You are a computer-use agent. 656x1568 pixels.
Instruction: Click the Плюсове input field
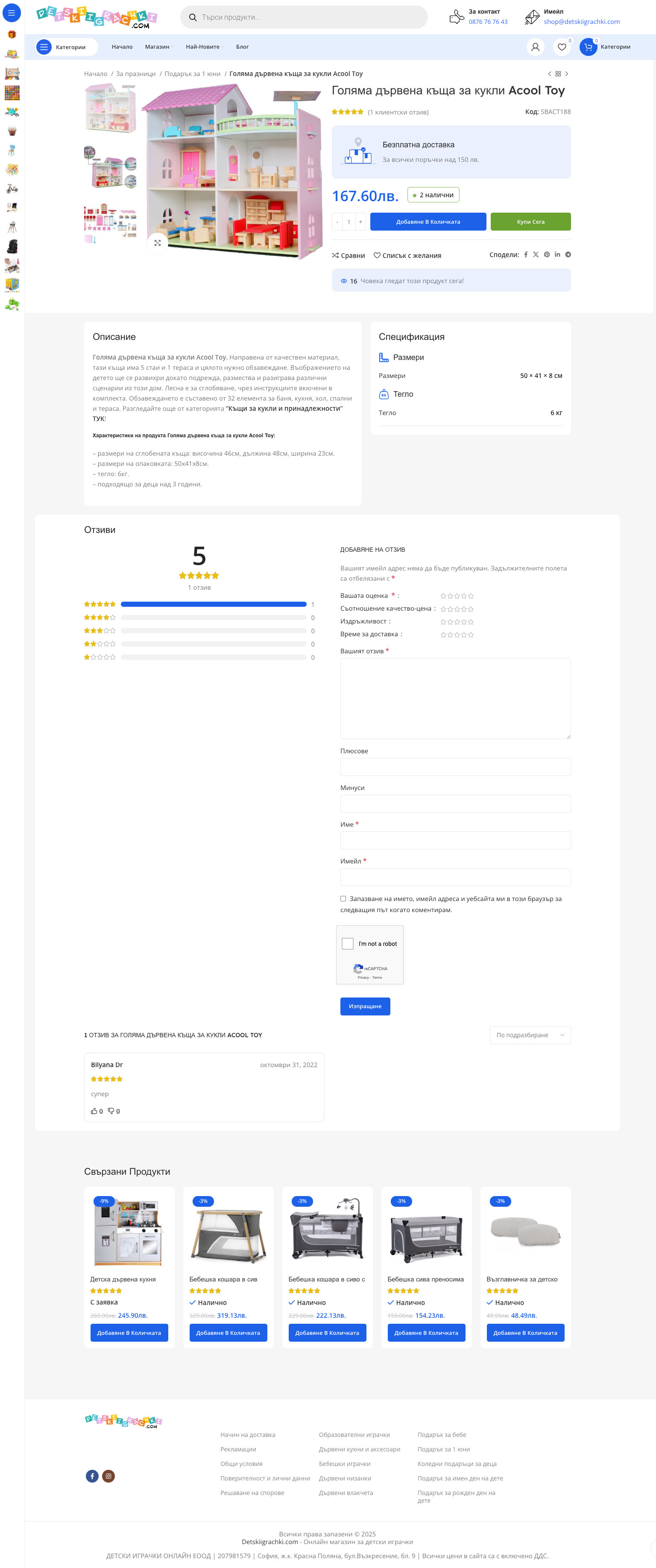pyautogui.click(x=455, y=767)
